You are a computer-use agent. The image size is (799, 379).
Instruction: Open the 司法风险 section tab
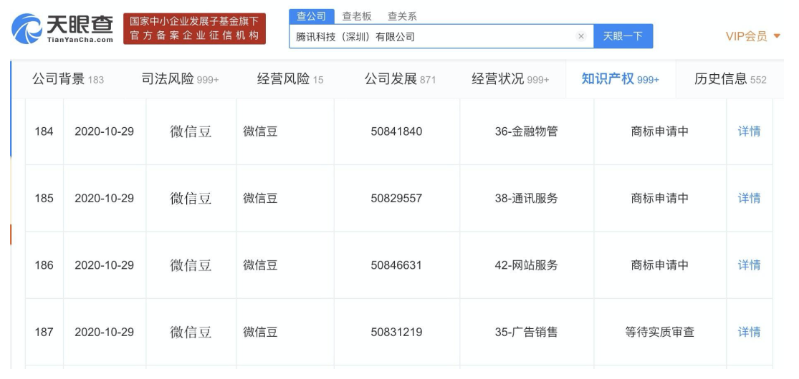click(x=180, y=79)
